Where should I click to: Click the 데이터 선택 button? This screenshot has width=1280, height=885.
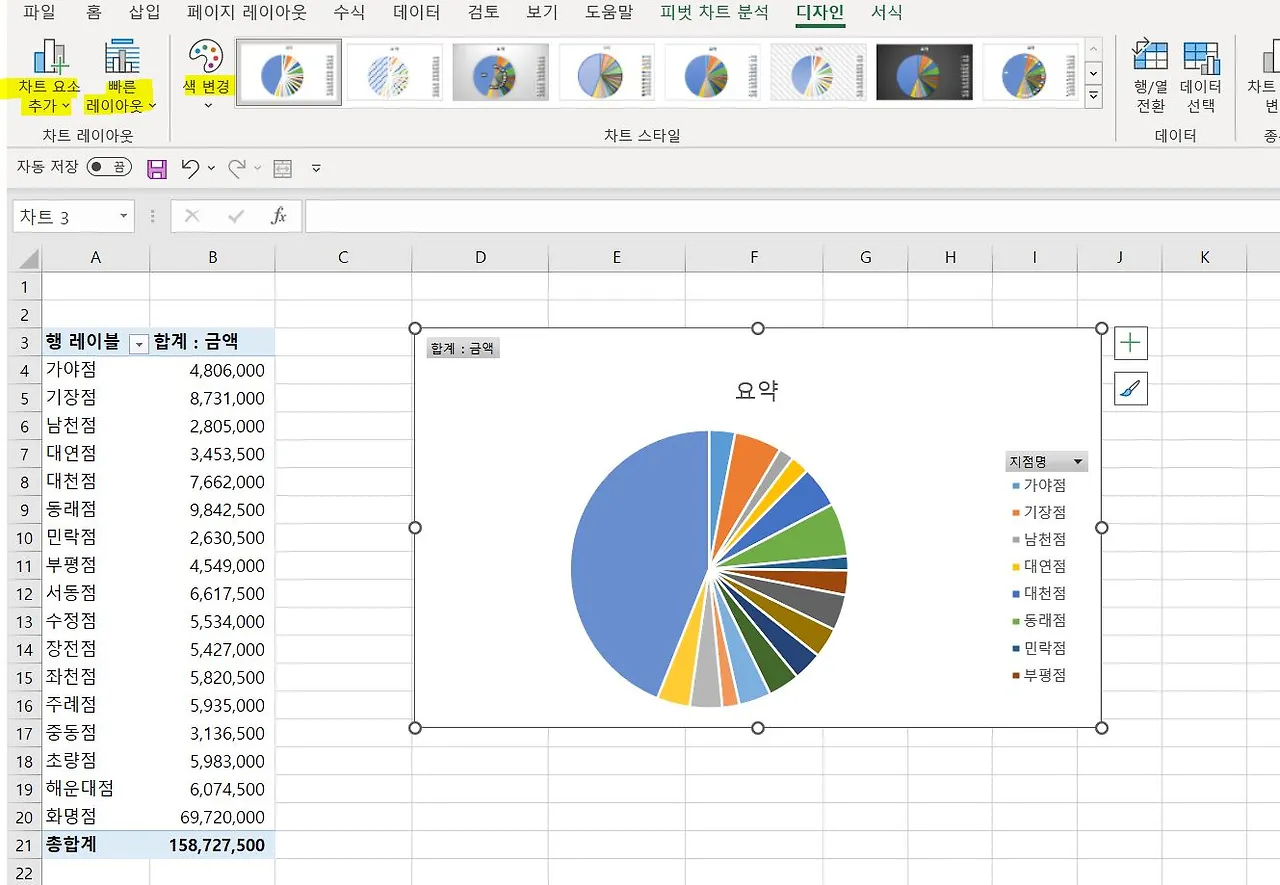tap(1201, 75)
